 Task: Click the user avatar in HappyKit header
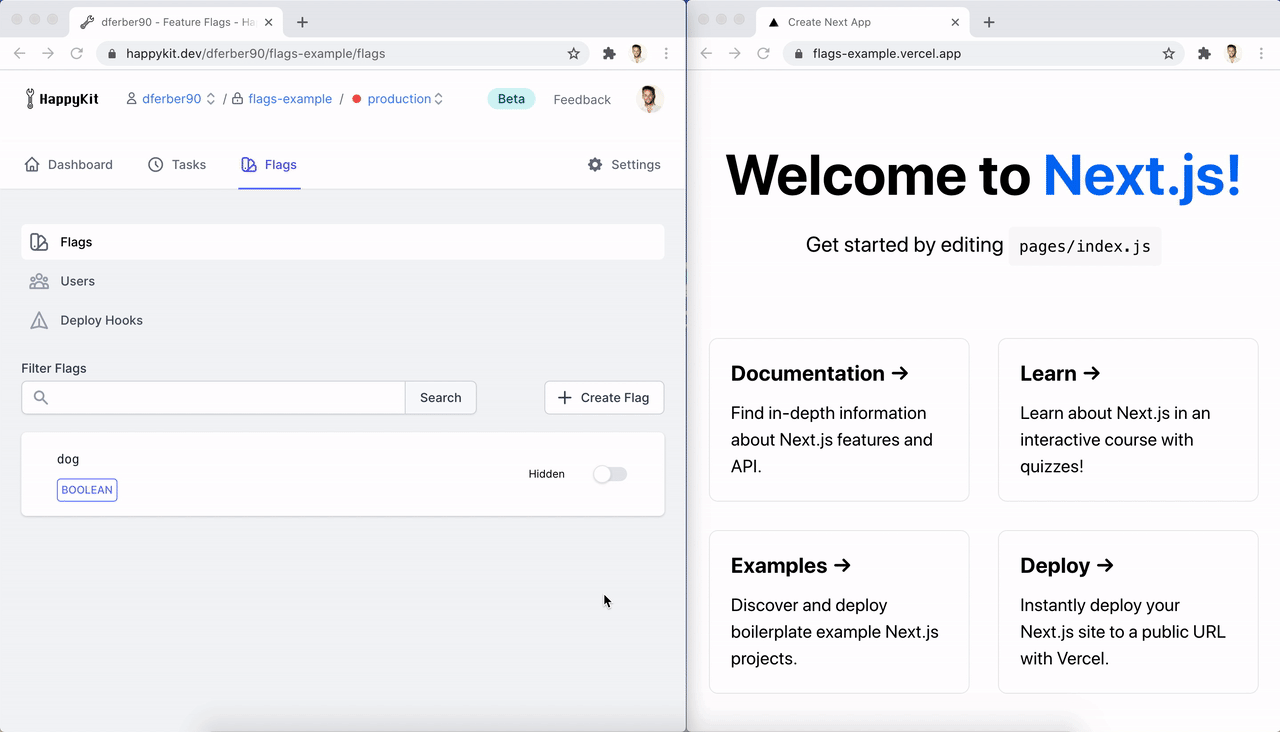click(649, 98)
